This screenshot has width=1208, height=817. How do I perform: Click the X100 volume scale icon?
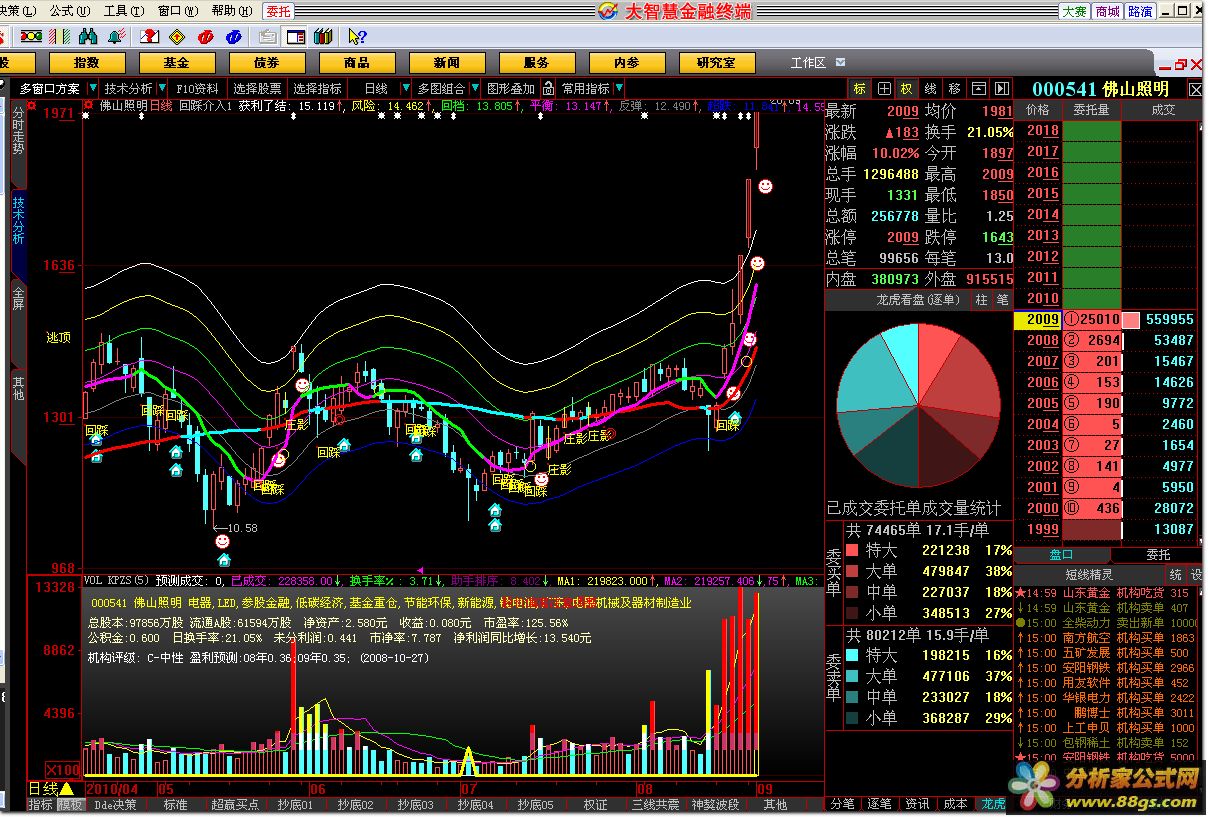click(64, 769)
